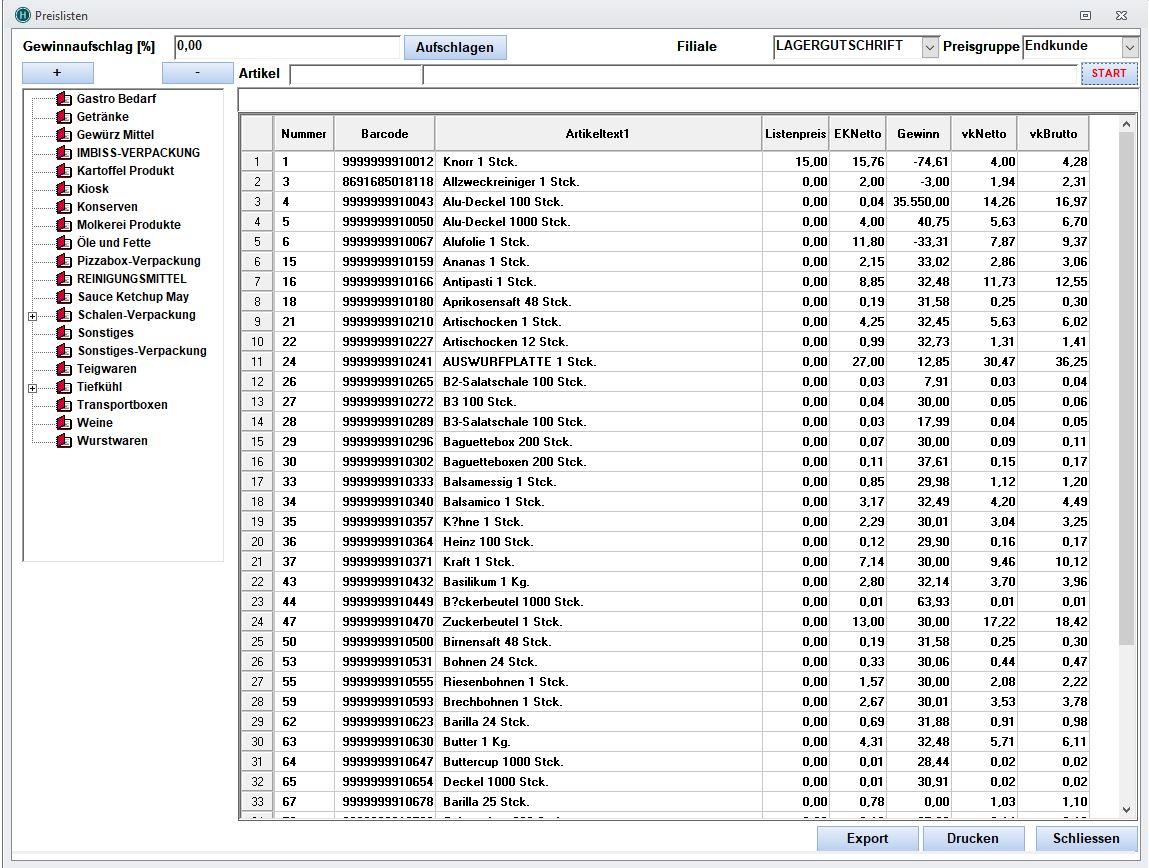Click the Pizzabox-Verpackung book icon
This screenshot has height=868, width=1149.
[x=66, y=261]
